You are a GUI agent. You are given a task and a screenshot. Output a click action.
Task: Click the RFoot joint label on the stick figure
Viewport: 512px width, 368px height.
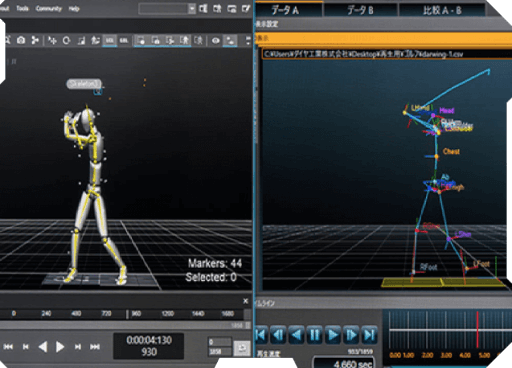click(x=428, y=267)
